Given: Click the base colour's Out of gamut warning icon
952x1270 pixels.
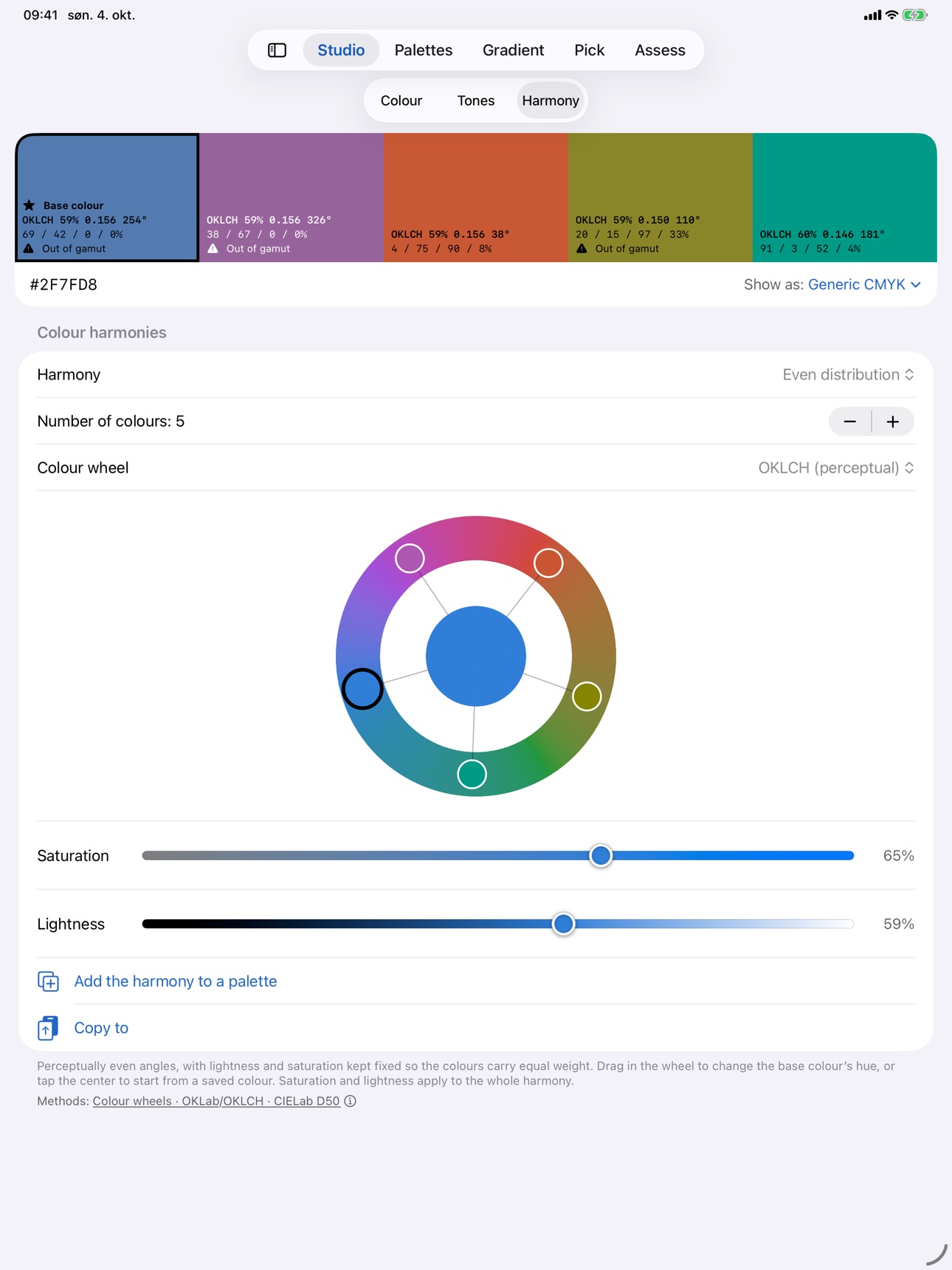Looking at the screenshot, I should (x=29, y=249).
